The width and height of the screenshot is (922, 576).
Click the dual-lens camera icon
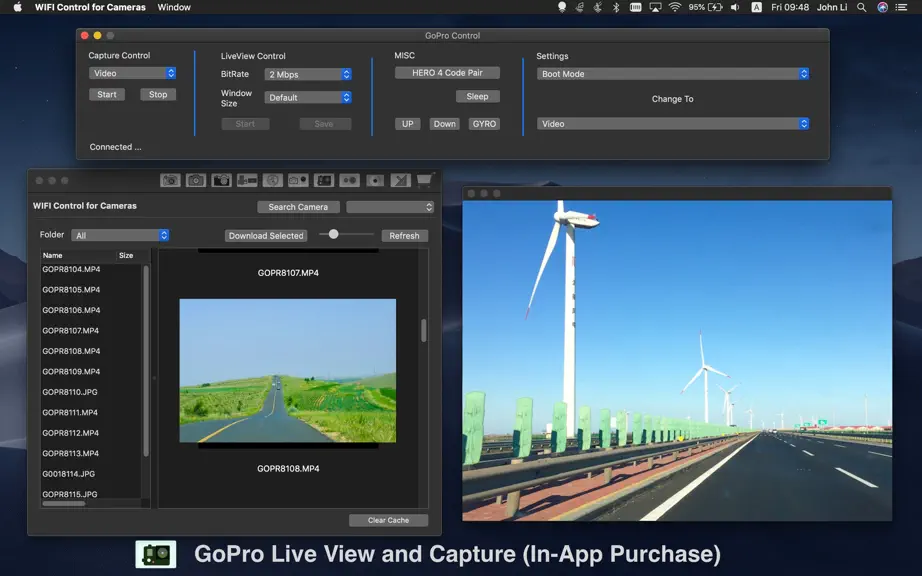click(349, 180)
